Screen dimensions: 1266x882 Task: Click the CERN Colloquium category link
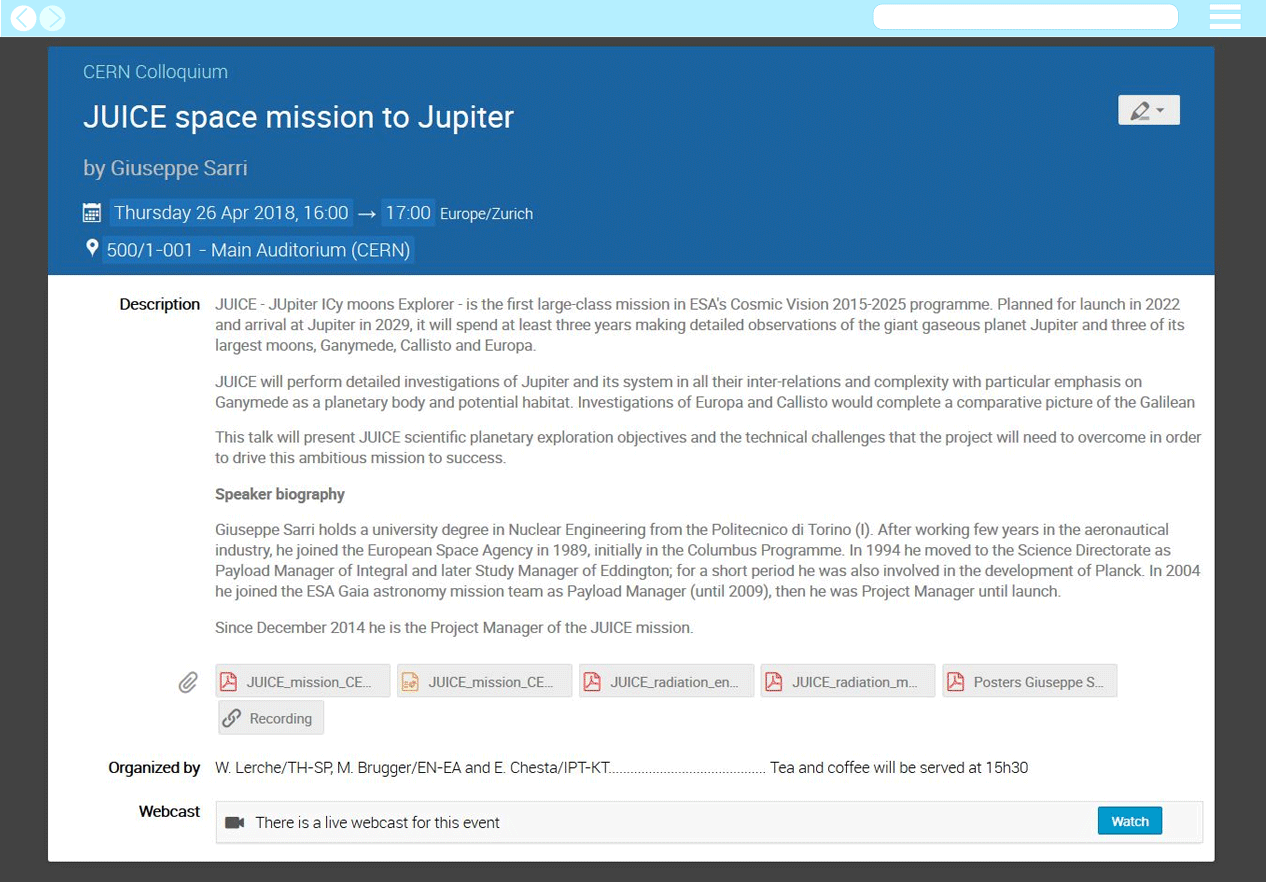(x=155, y=72)
